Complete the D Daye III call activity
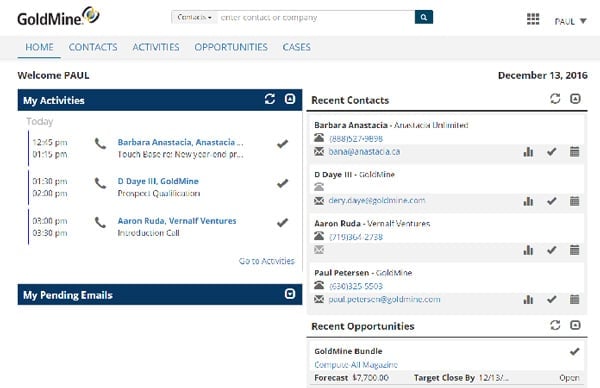The width and height of the screenshot is (600, 388). coord(282,183)
